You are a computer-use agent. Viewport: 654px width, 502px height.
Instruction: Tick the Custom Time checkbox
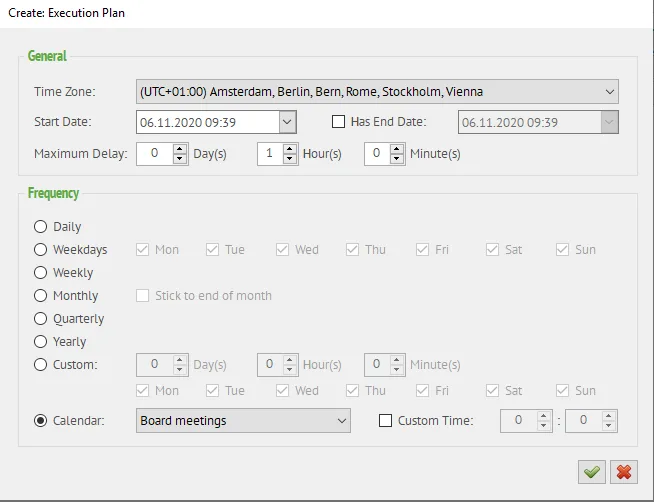coord(385,420)
